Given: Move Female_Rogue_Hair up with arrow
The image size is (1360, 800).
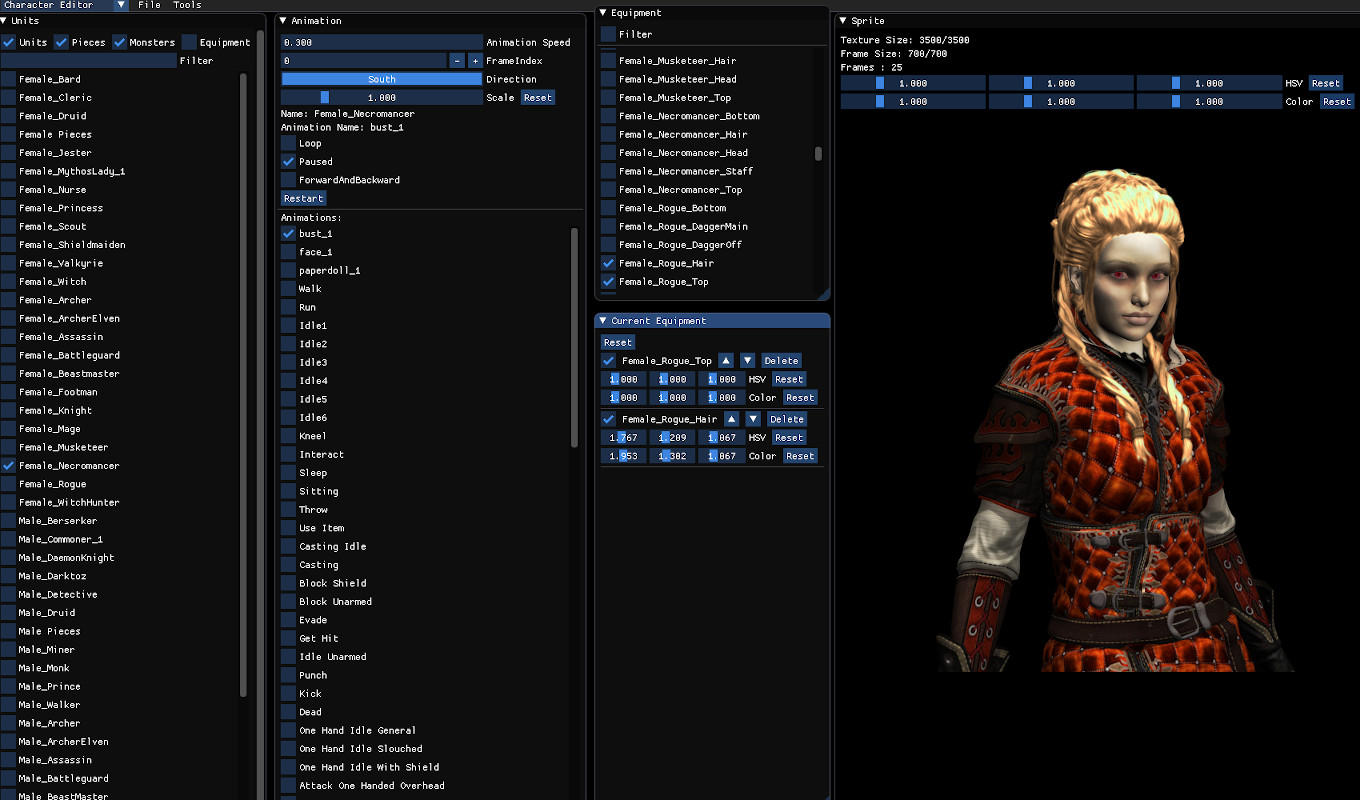Looking at the screenshot, I should pyautogui.click(x=731, y=419).
